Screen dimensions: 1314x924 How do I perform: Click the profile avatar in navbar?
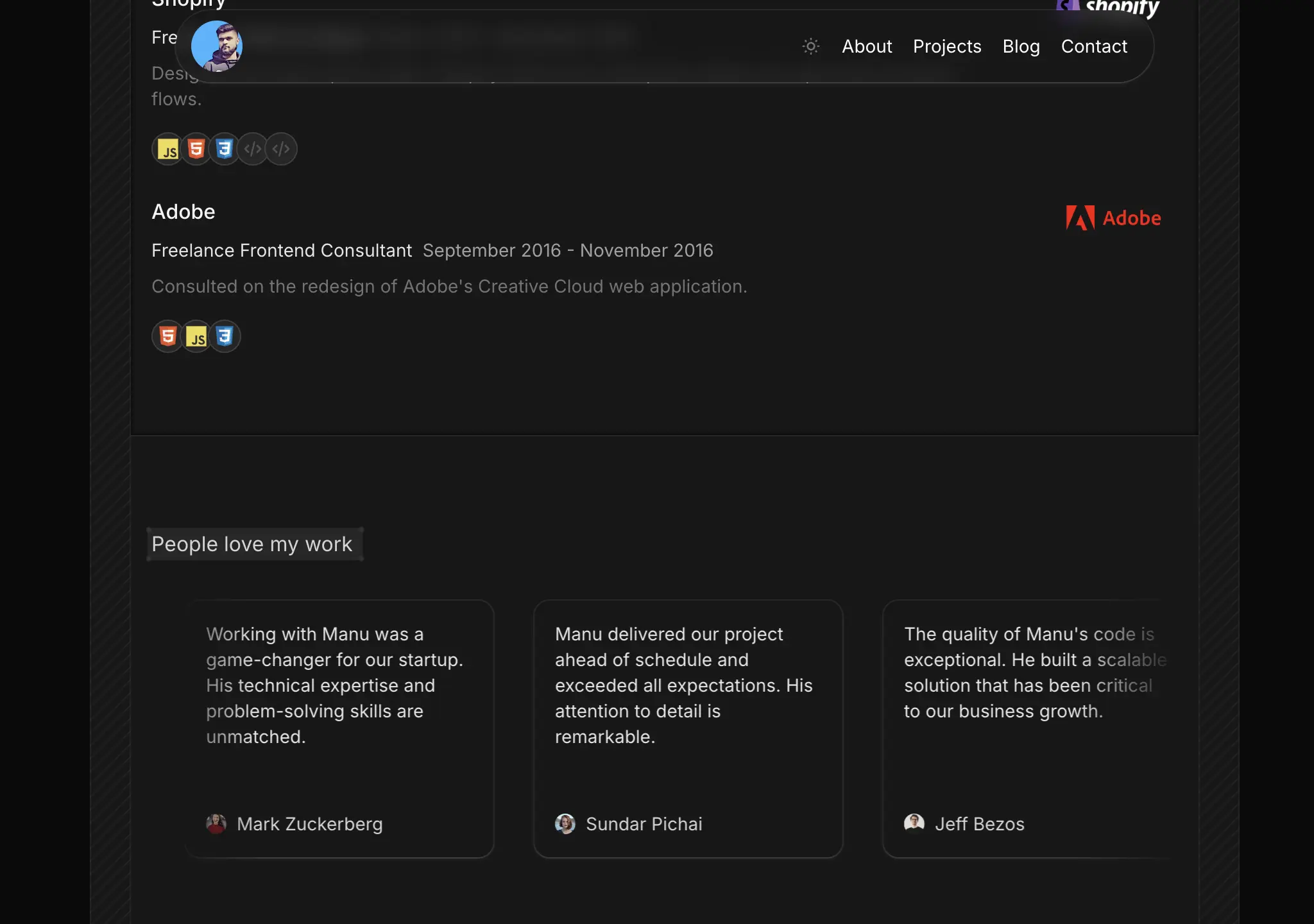click(x=217, y=46)
